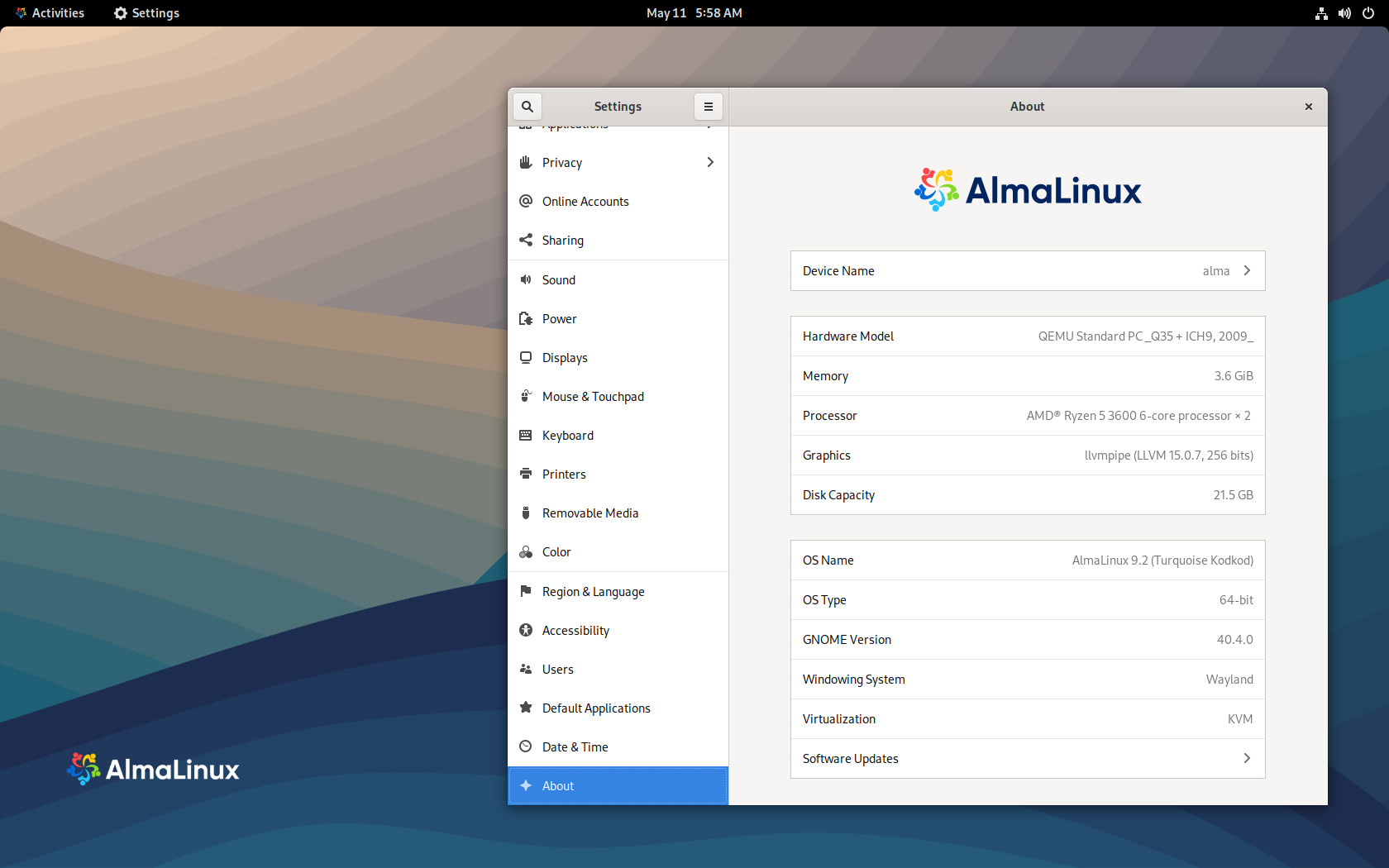Click the Online Accounts at-sign icon
Image resolution: width=1389 pixels, height=868 pixels.
point(526,201)
